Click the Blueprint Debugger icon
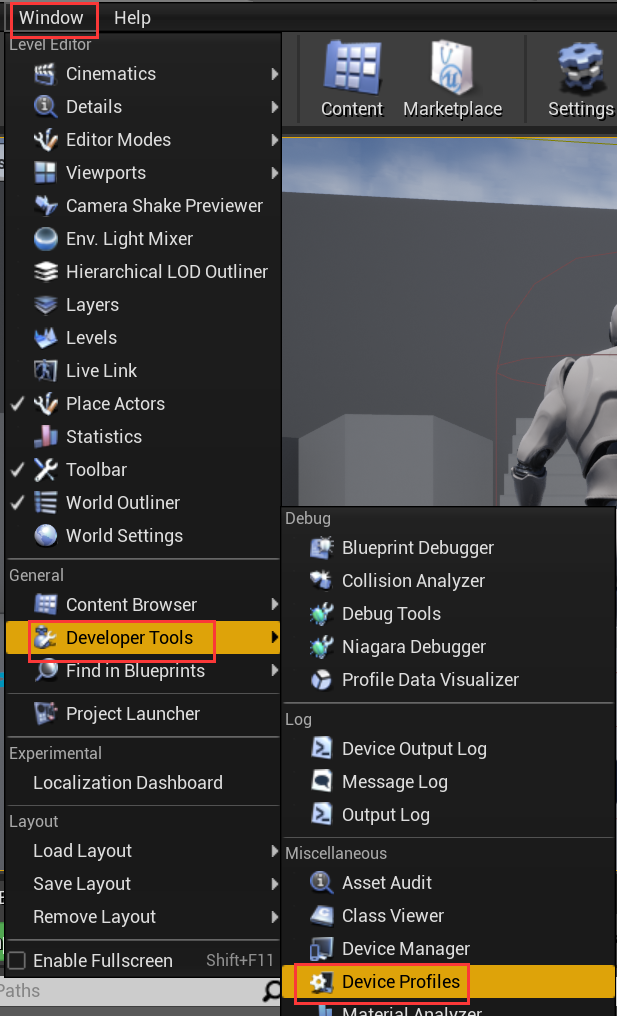This screenshot has width=617, height=1016. click(321, 548)
